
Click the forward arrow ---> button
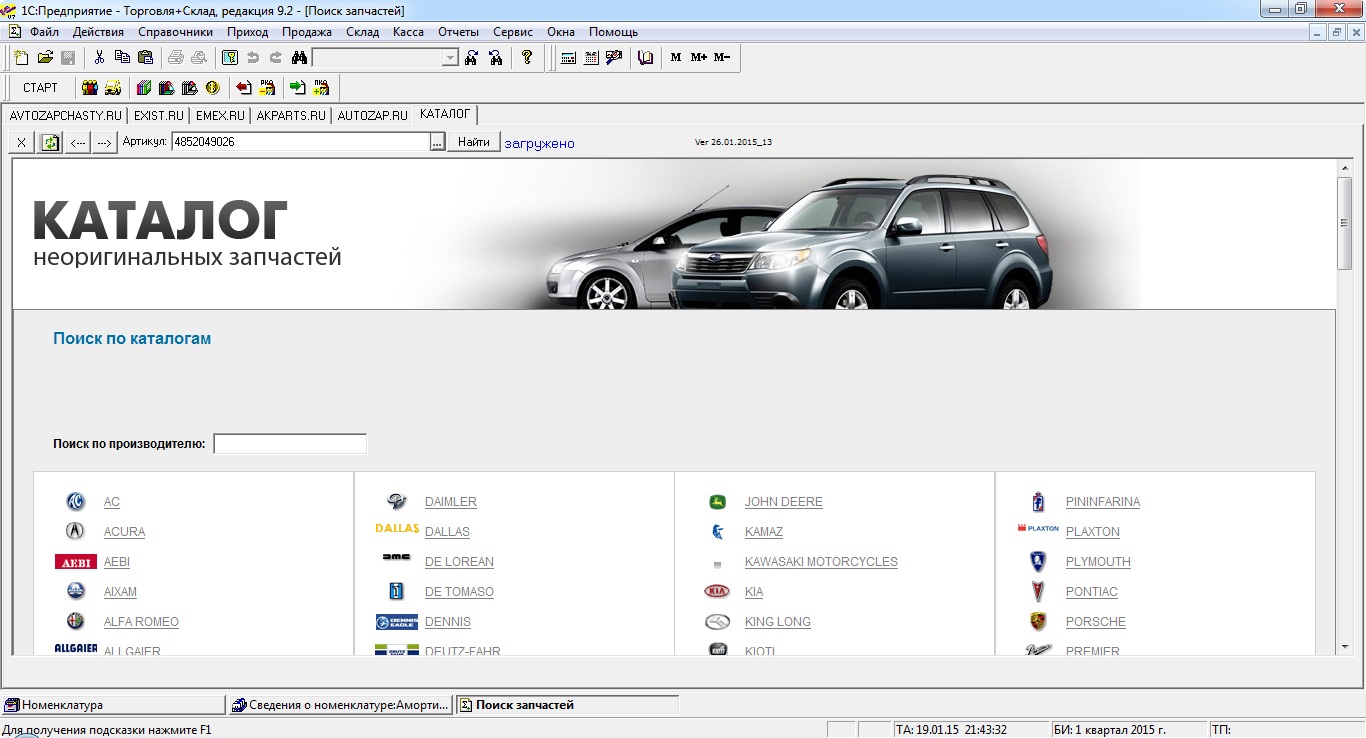105,143
